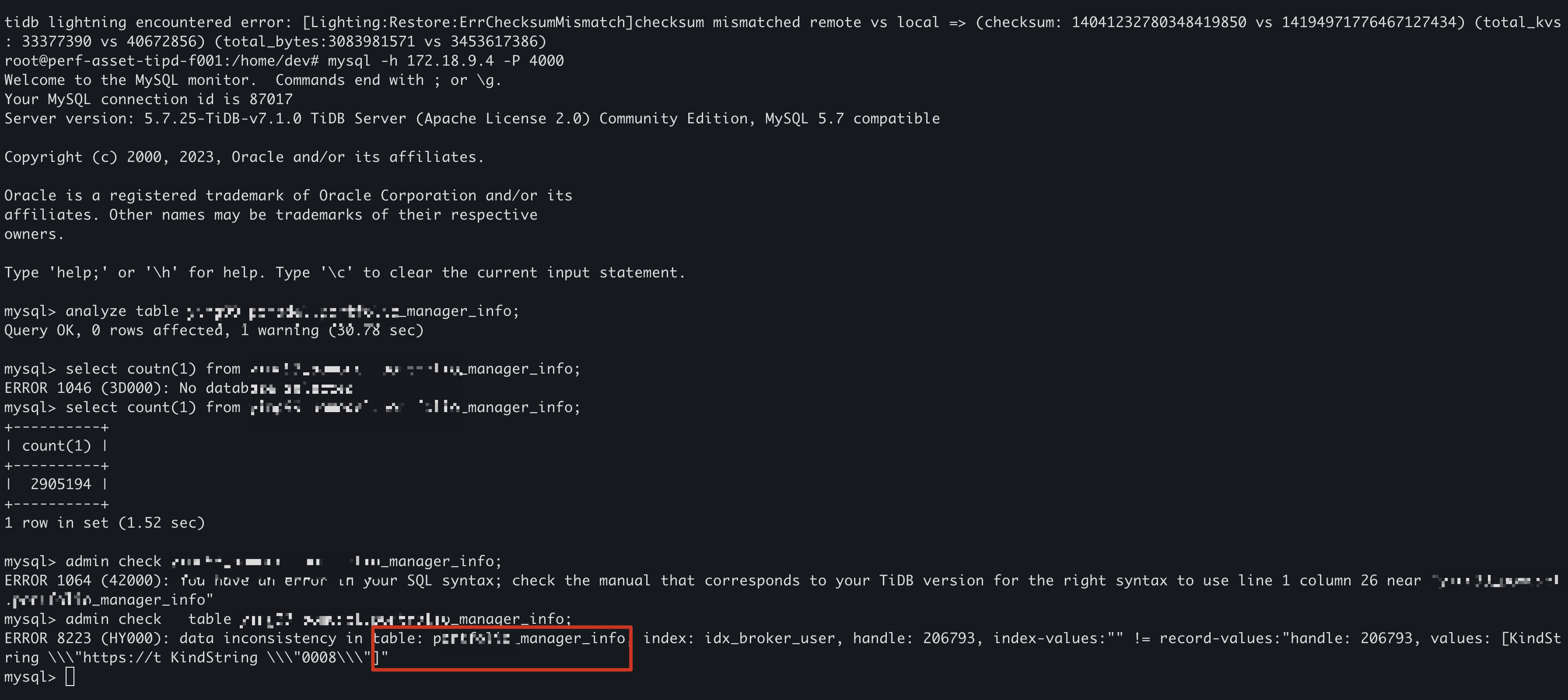The width and height of the screenshot is (1568, 700).
Task: Click the blinking cursor at the final mysql prompt
Action: click(x=70, y=677)
